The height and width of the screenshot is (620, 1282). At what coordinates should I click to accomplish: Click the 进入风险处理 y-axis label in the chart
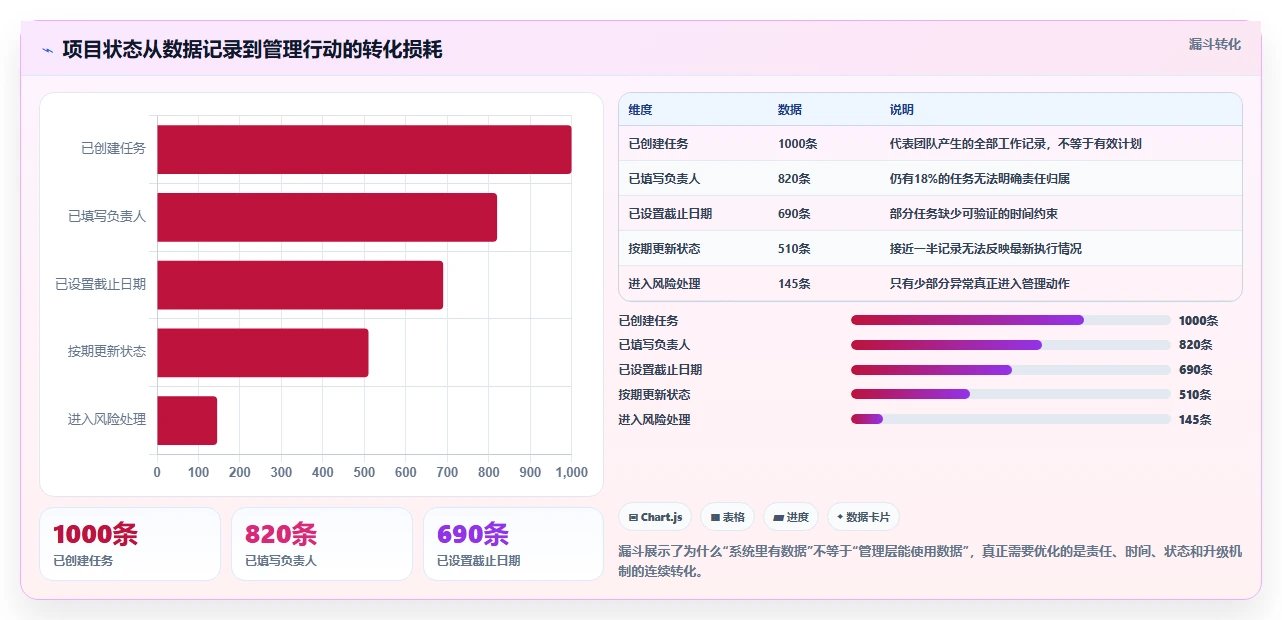point(107,420)
